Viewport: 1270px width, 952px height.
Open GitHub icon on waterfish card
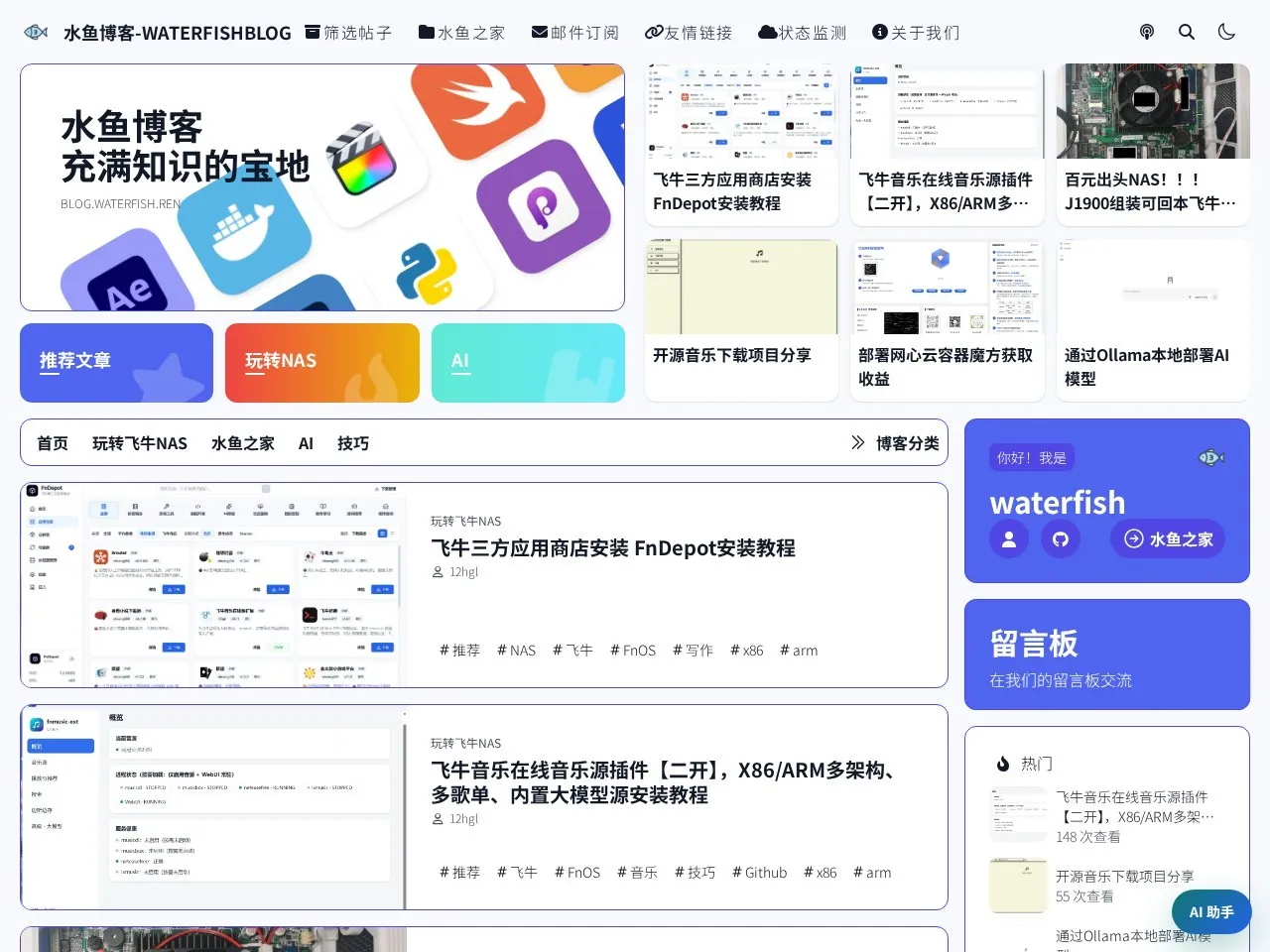point(1061,539)
